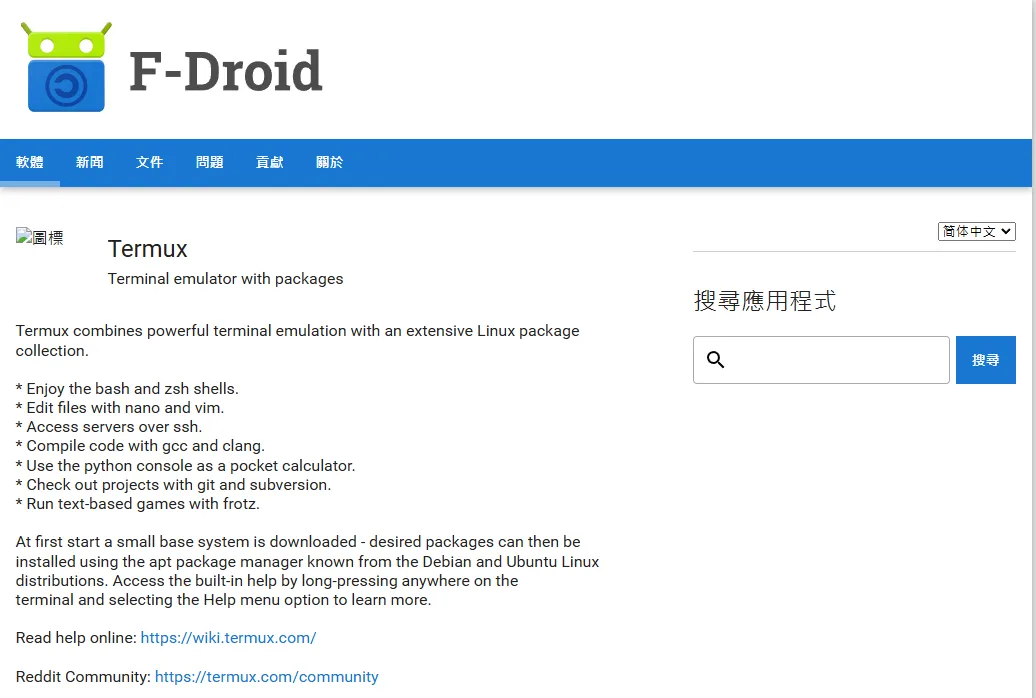Viewport: 1036px width, 698px height.
Task: Click 'Check out projects with git and subversion.'
Action: [x=173, y=485]
